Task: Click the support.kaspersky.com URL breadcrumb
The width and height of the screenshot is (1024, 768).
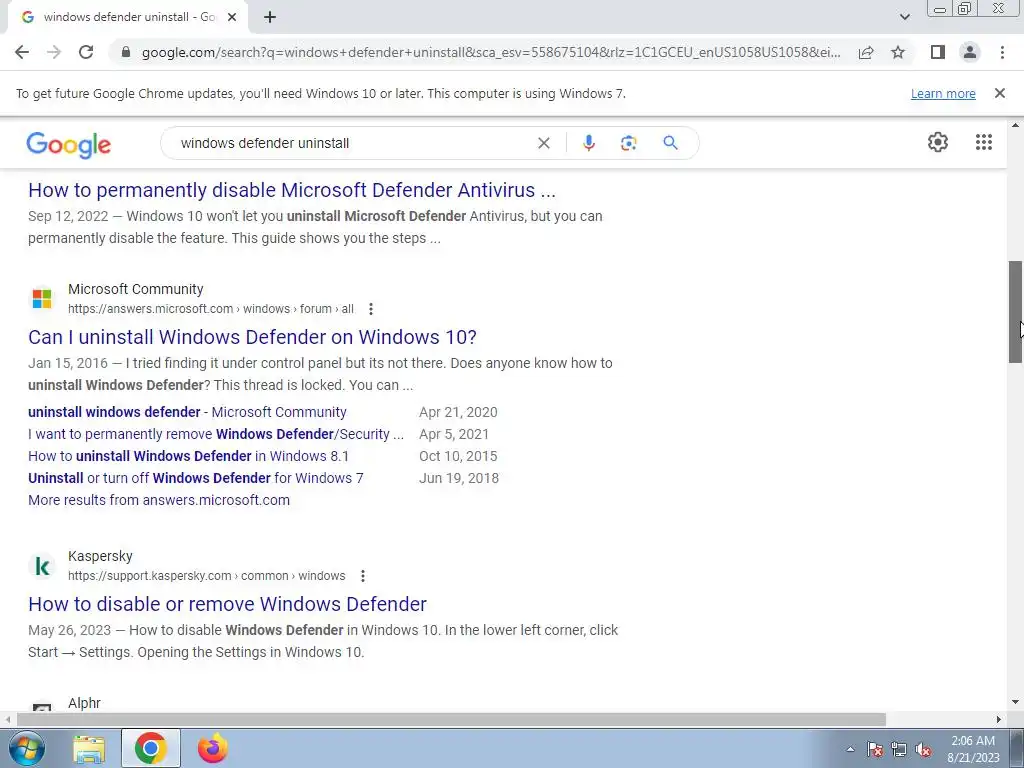Action: 206,576
